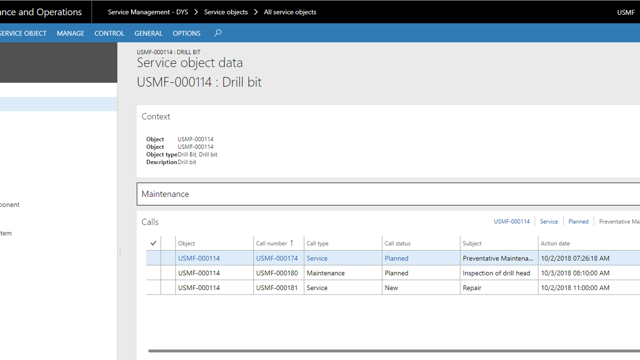Select call number USMF-000180 cell

277,273
